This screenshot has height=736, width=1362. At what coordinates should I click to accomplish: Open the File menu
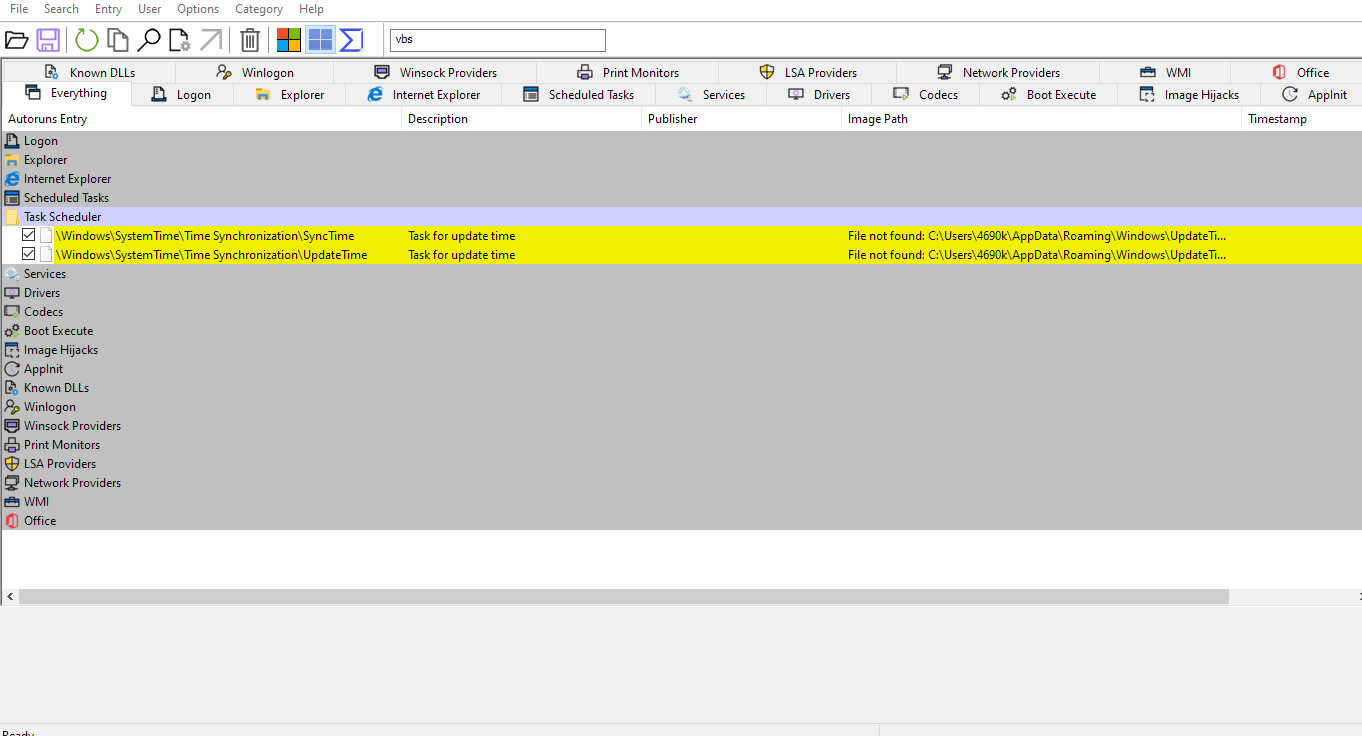pyautogui.click(x=19, y=9)
